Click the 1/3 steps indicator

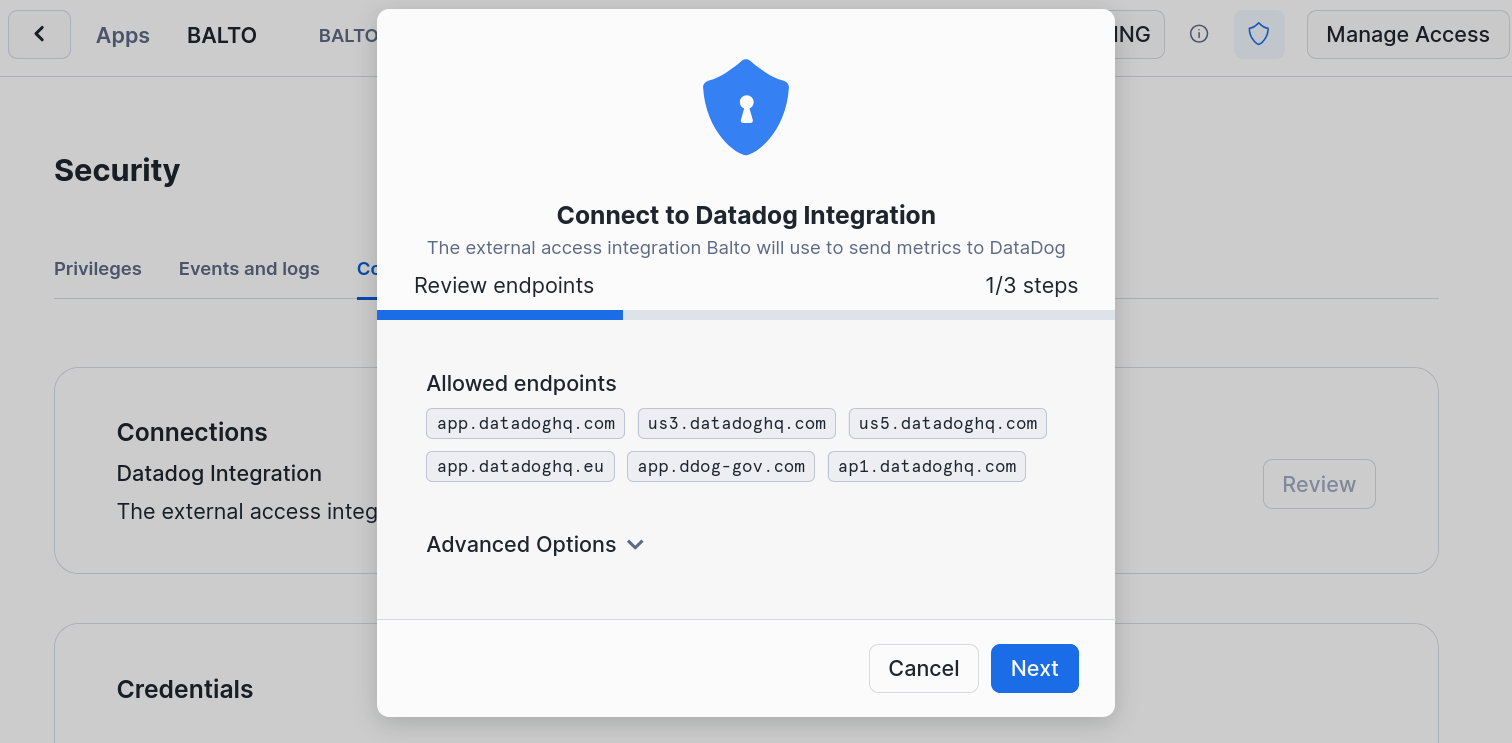[x=1032, y=286]
